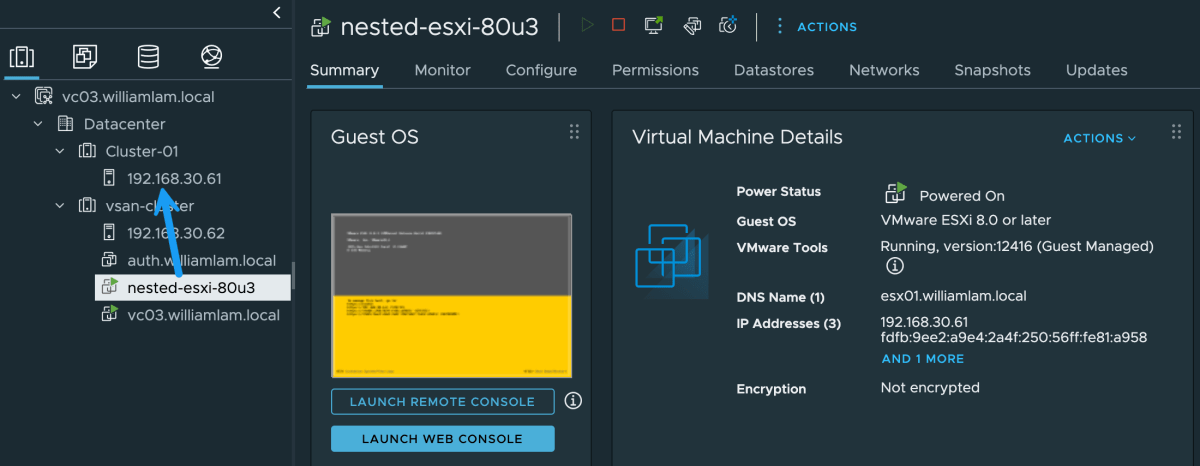The image size is (1200, 466).
Task: Collapse the Cluster-01 tree node
Action: (x=59, y=151)
